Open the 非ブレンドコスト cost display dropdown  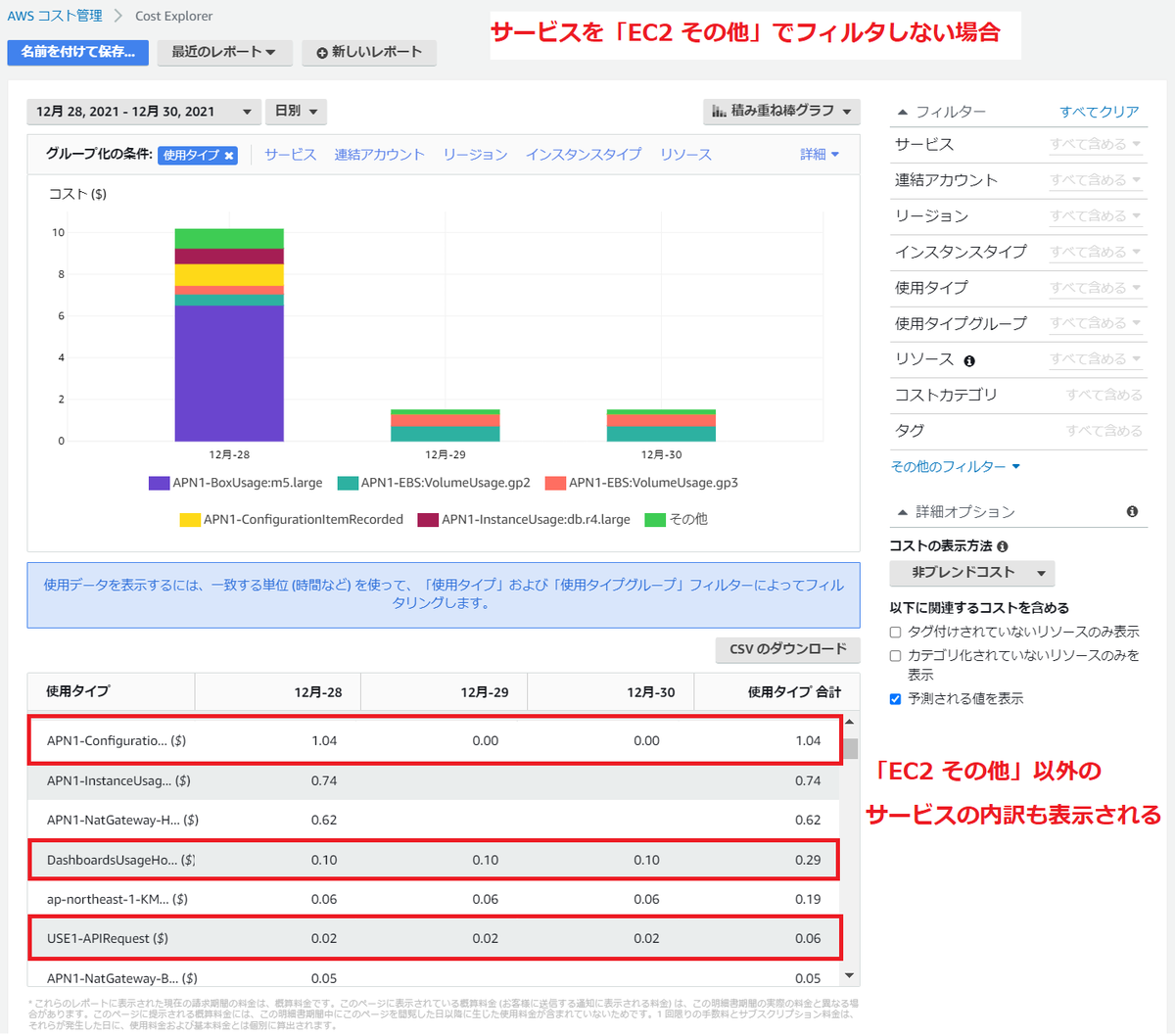tap(971, 573)
